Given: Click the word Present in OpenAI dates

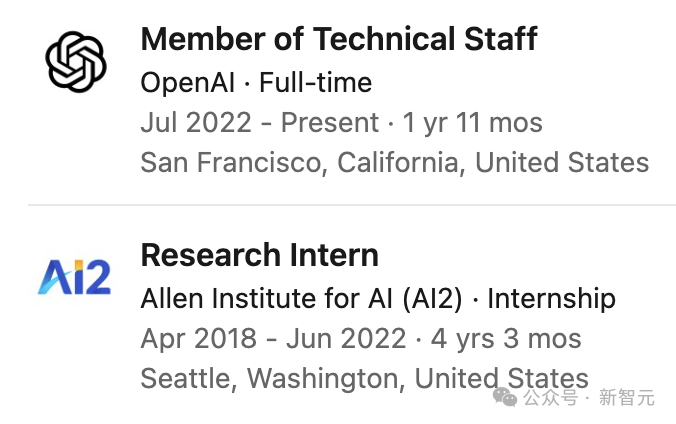Looking at the screenshot, I should pyautogui.click(x=330, y=122).
